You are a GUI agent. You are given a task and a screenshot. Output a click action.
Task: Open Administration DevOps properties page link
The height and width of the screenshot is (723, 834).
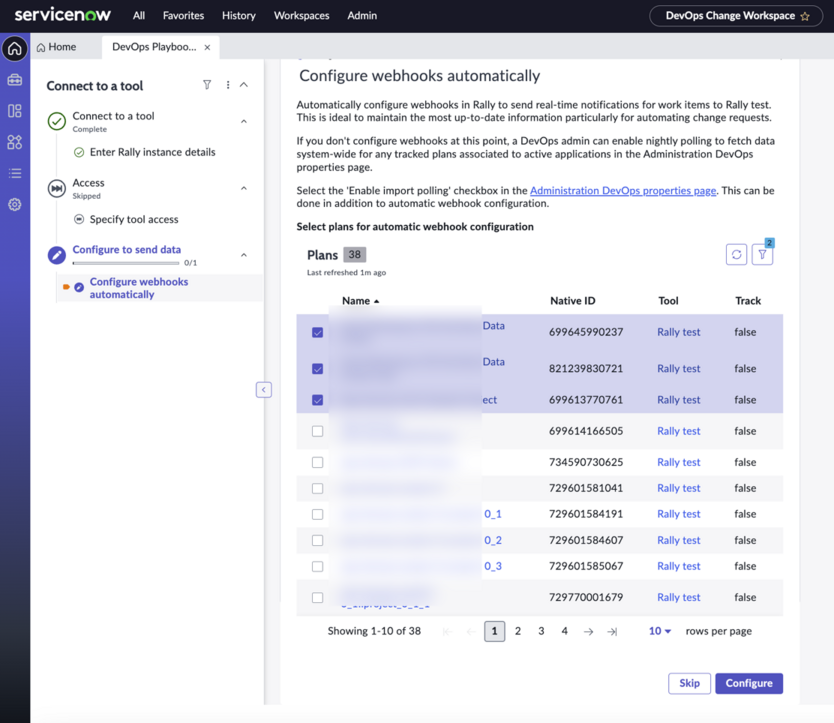tap(623, 190)
